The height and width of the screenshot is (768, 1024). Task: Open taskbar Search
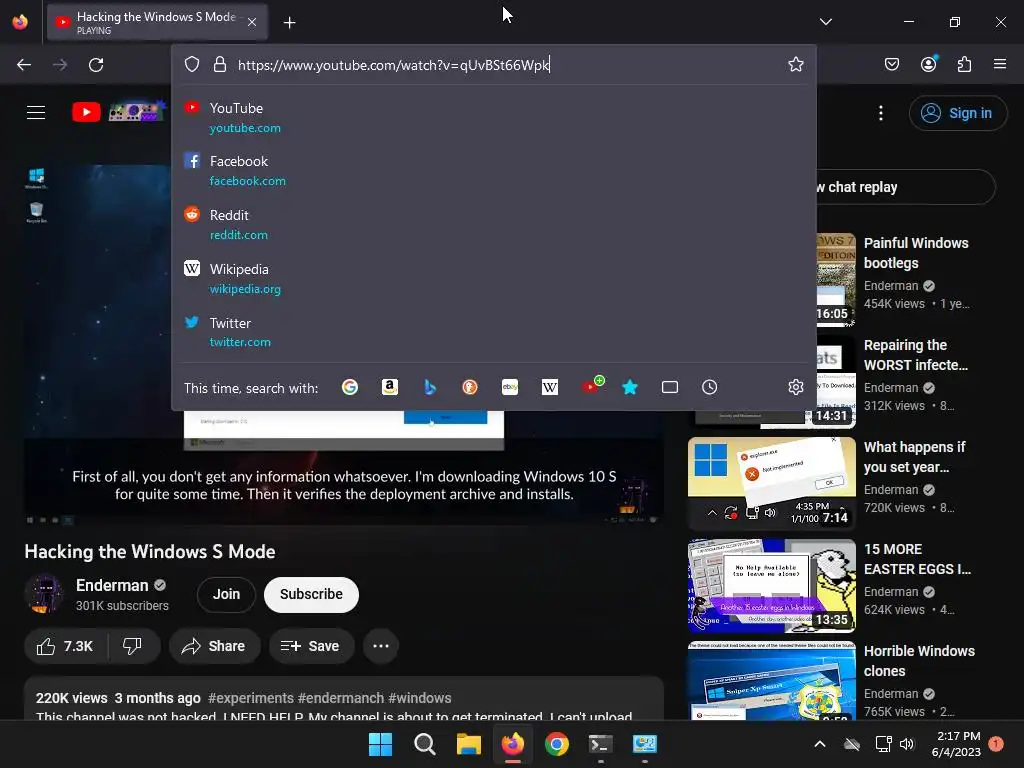(424, 744)
